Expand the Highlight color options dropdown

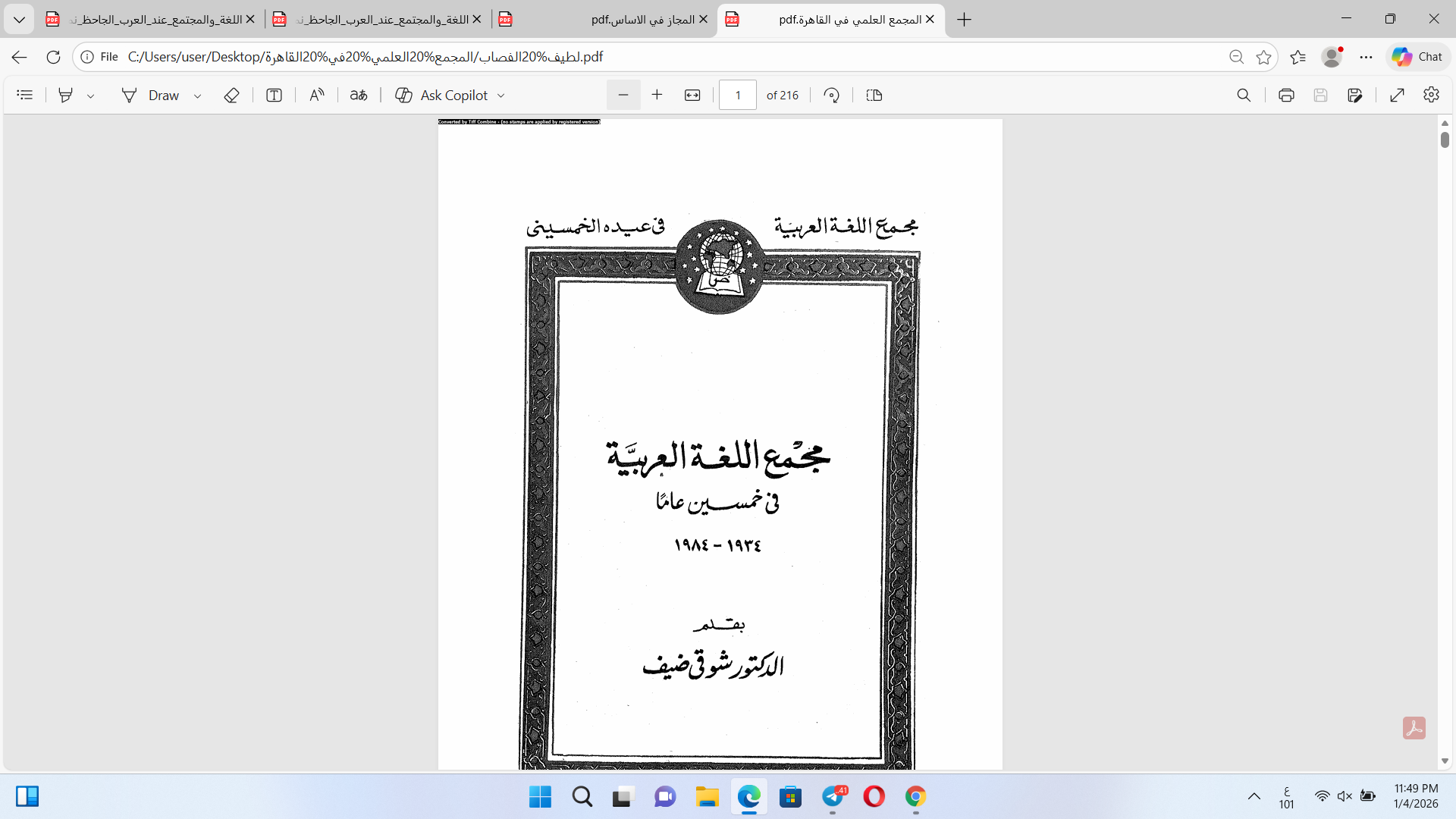90,96
